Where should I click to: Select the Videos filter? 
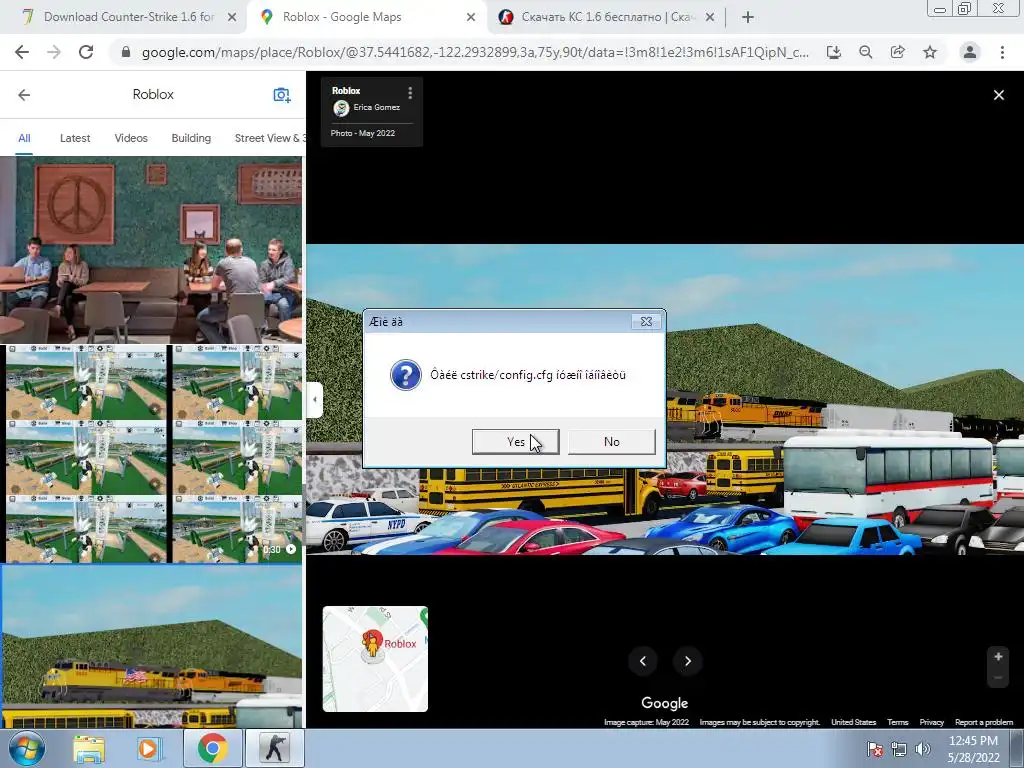131,138
